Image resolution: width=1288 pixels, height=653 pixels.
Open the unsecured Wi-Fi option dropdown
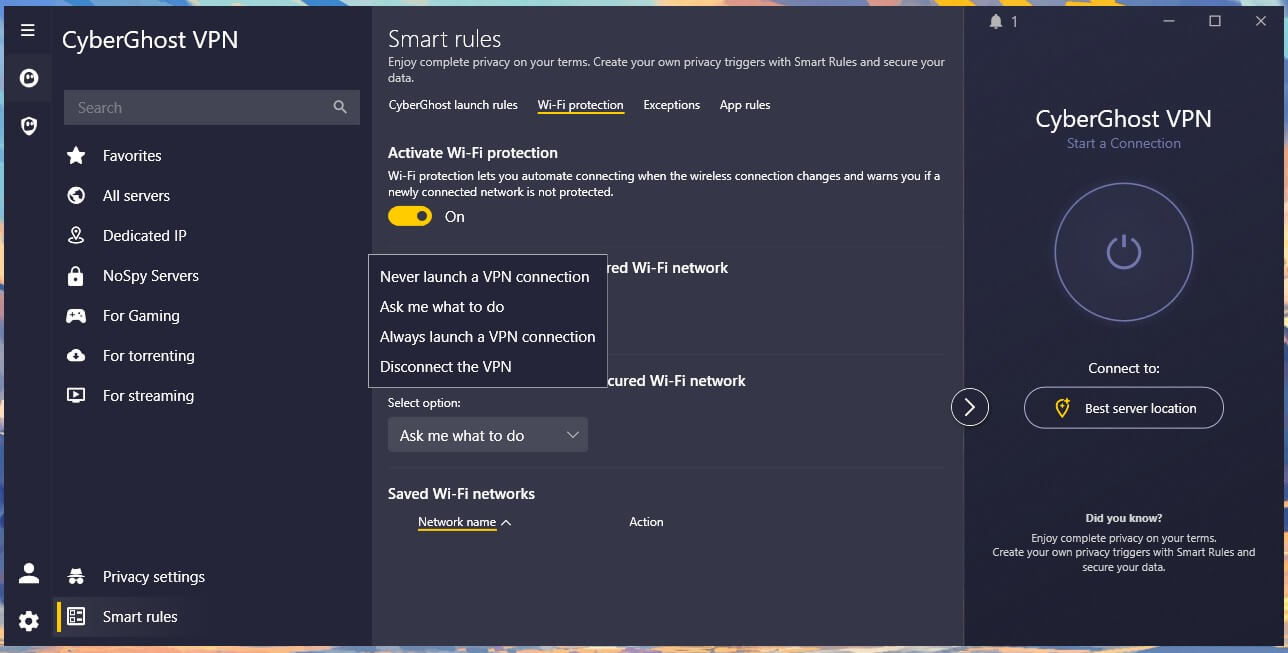pyautogui.click(x=488, y=435)
